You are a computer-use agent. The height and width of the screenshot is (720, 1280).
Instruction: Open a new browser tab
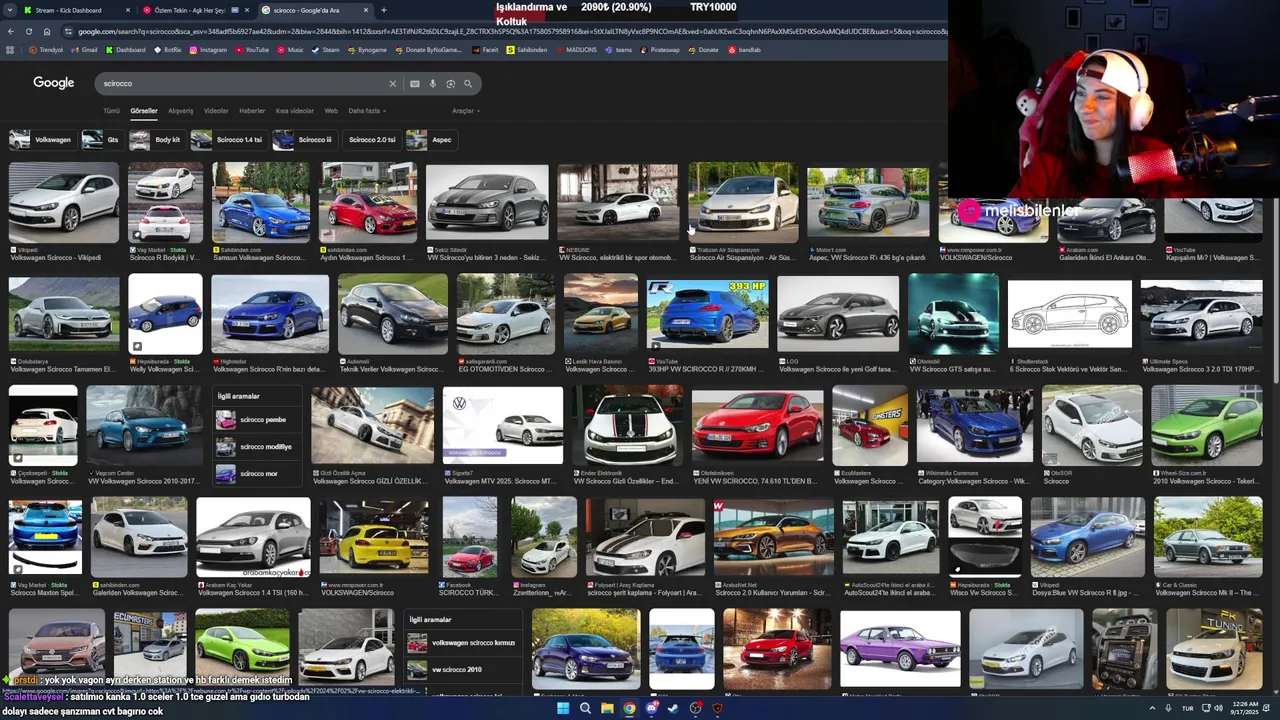coord(384,10)
